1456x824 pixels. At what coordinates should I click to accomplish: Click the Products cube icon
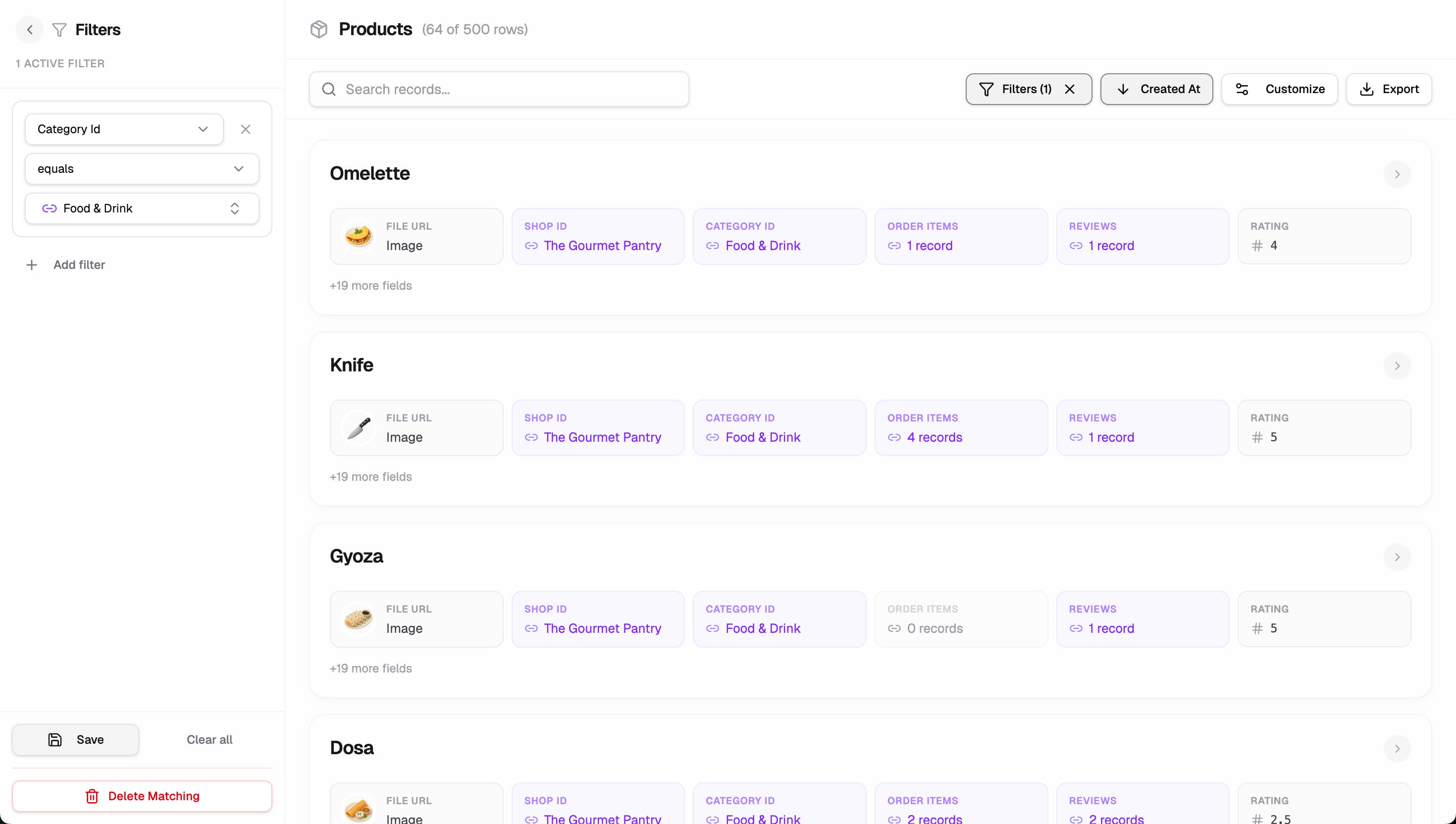(319, 29)
